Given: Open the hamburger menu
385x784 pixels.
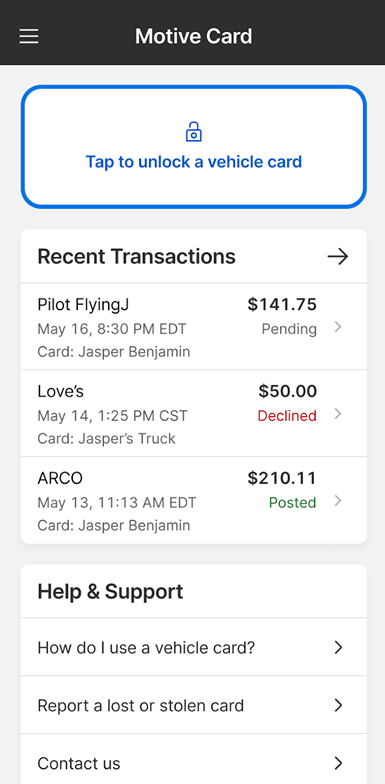Looking at the screenshot, I should 28,36.
